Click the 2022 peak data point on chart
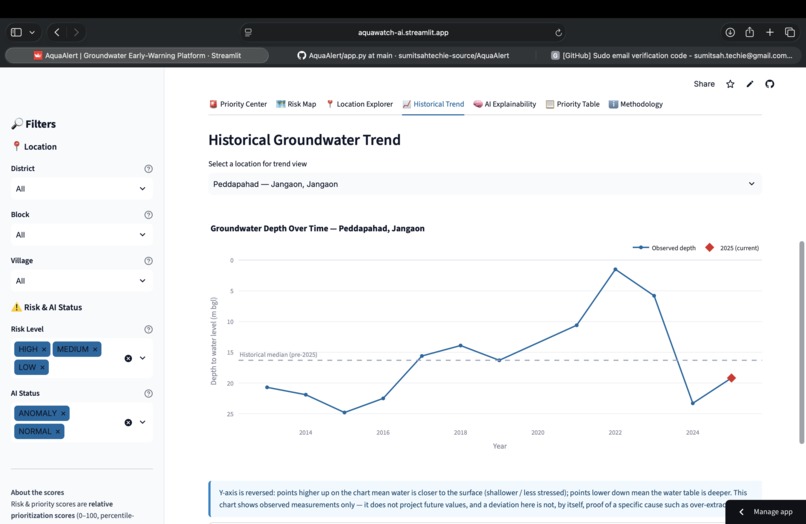806x524 pixels. 615,269
